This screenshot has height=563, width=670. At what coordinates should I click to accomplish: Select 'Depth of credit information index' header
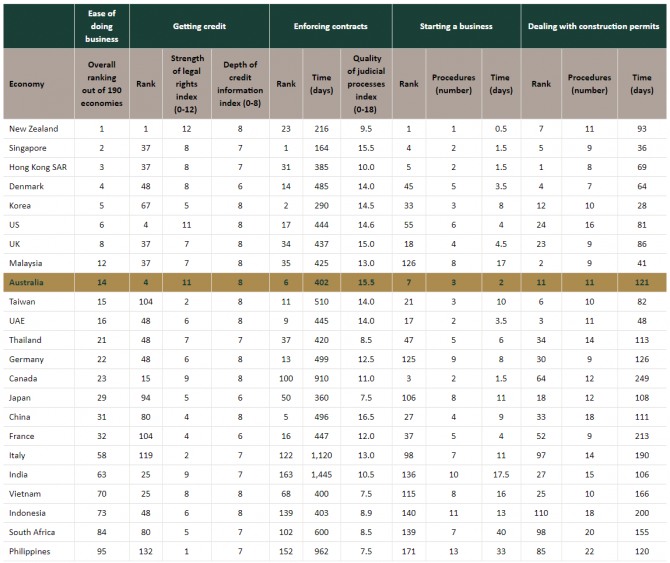click(x=240, y=85)
